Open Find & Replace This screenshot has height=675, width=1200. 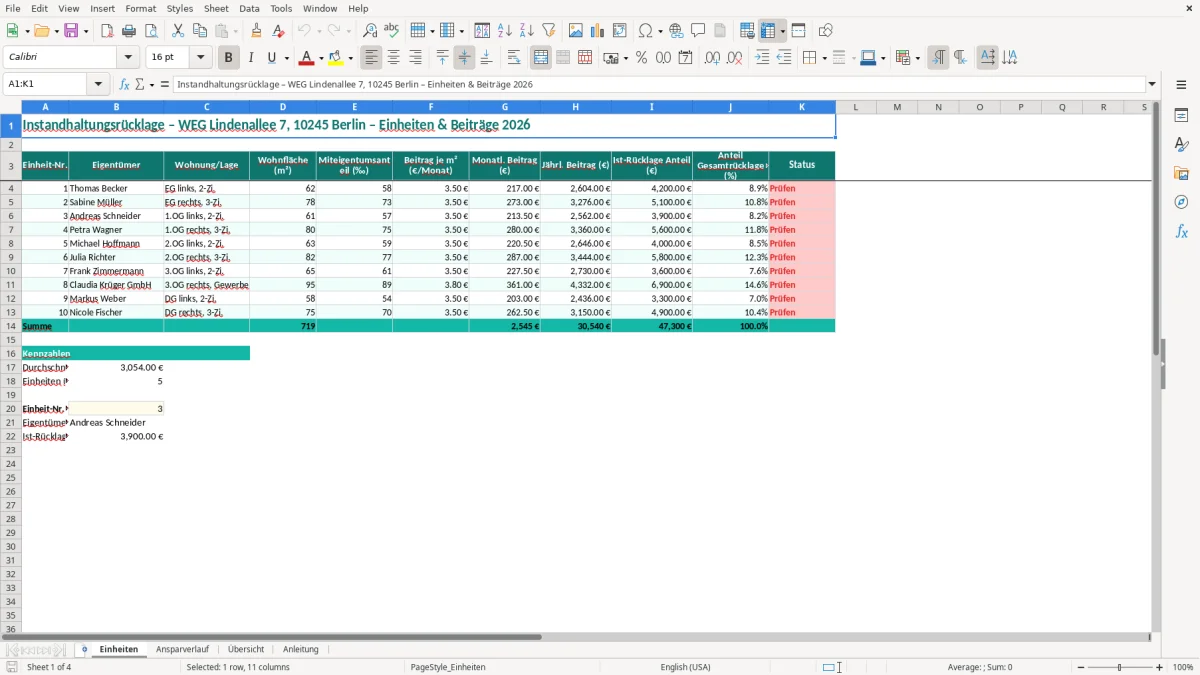(x=370, y=31)
